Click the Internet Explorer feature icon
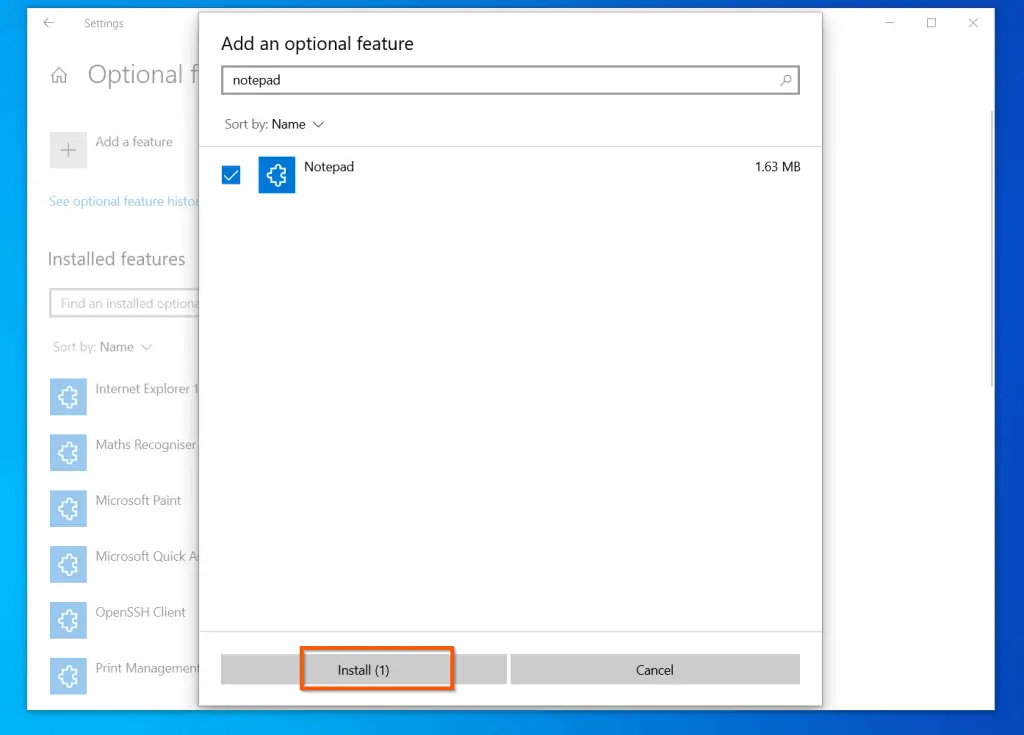Image resolution: width=1024 pixels, height=735 pixels. pos(69,397)
